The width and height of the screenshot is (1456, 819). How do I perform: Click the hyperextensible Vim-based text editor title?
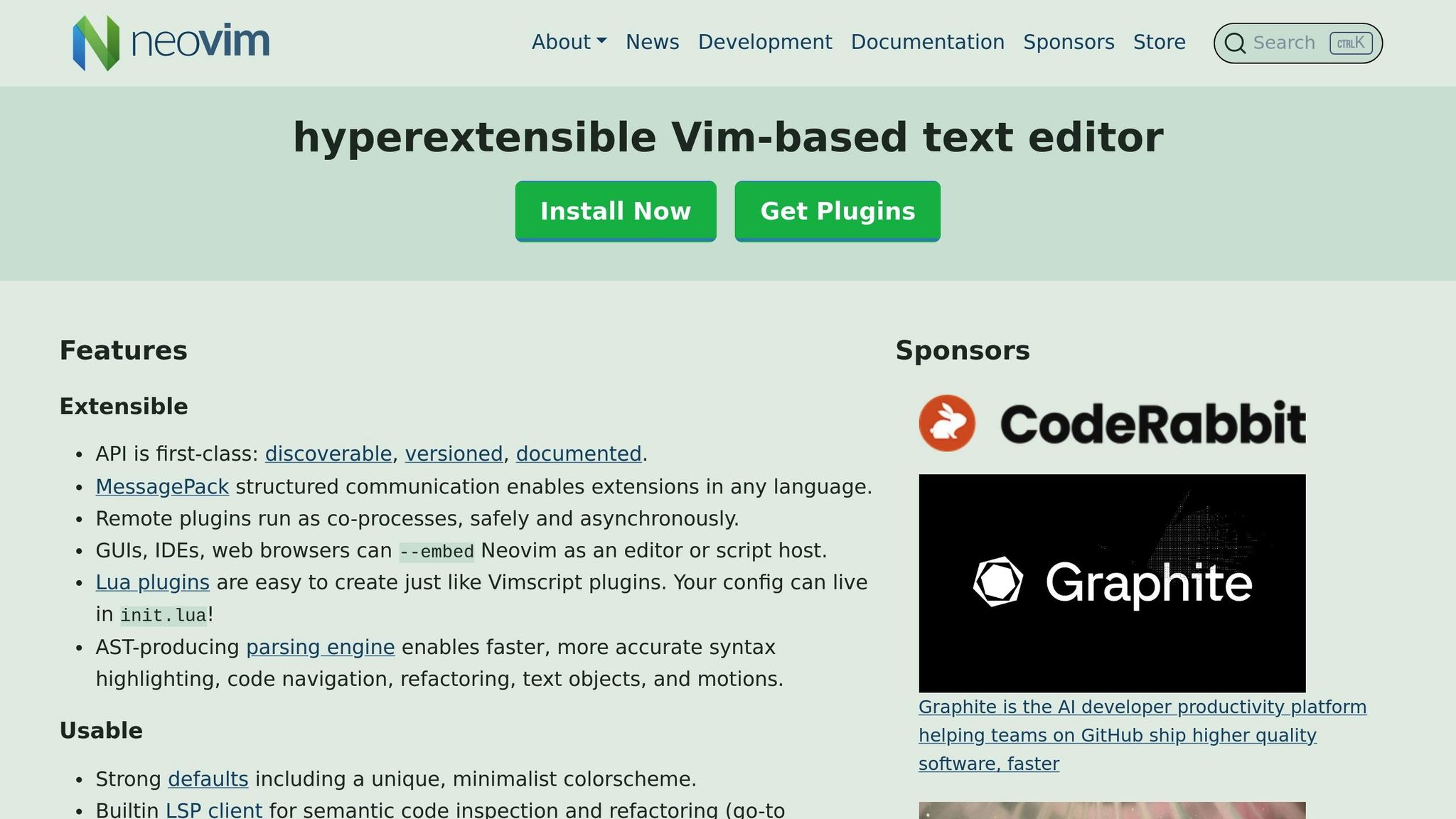pyautogui.click(x=728, y=137)
